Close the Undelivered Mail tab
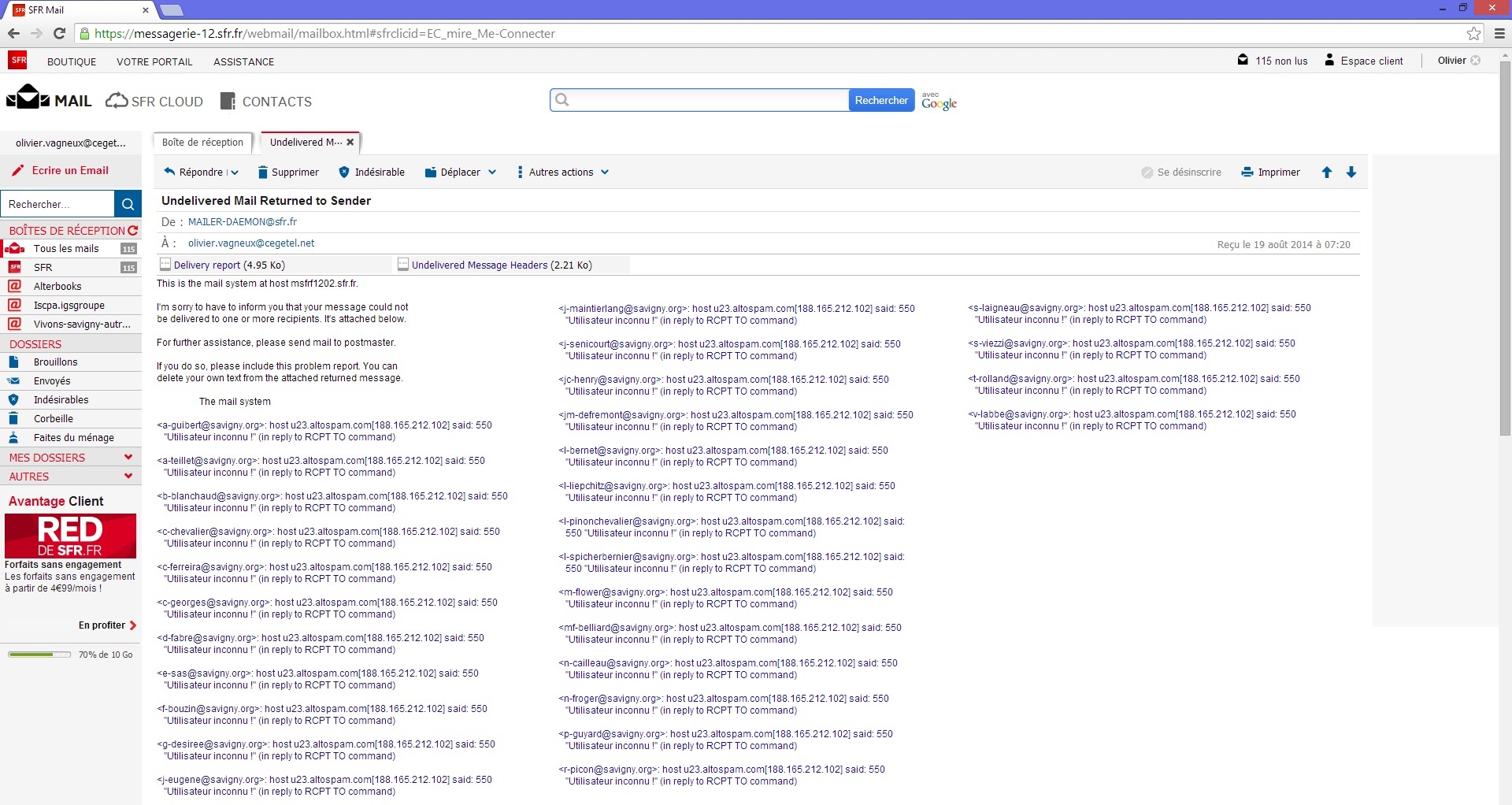Image resolution: width=1512 pixels, height=805 pixels. pos(350,143)
